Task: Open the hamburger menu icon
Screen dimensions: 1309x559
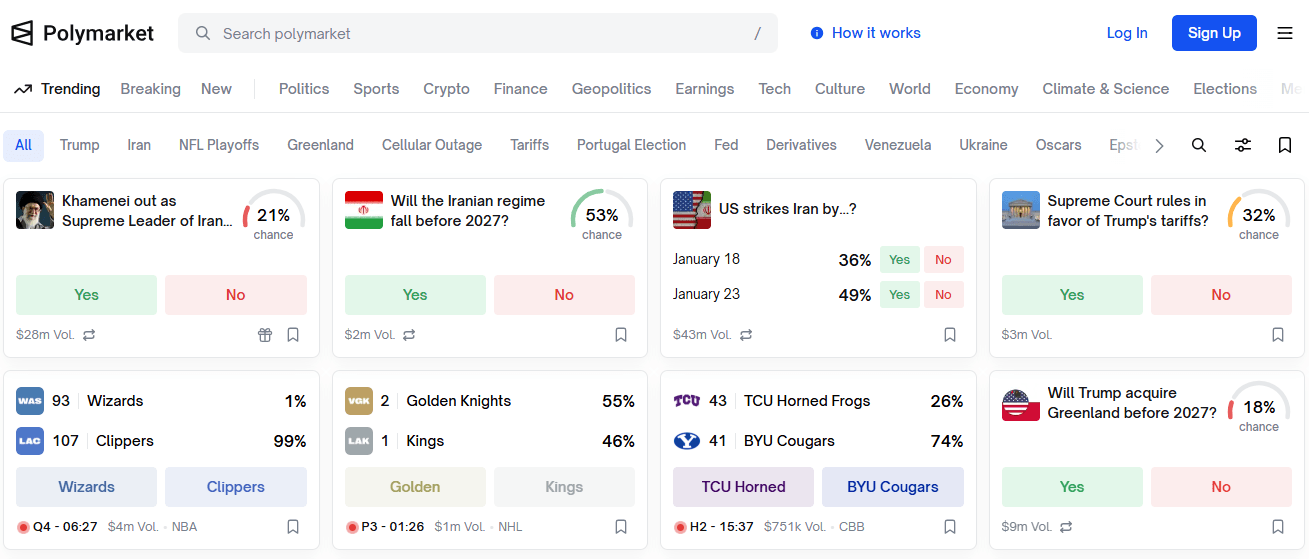Action: click(1285, 33)
